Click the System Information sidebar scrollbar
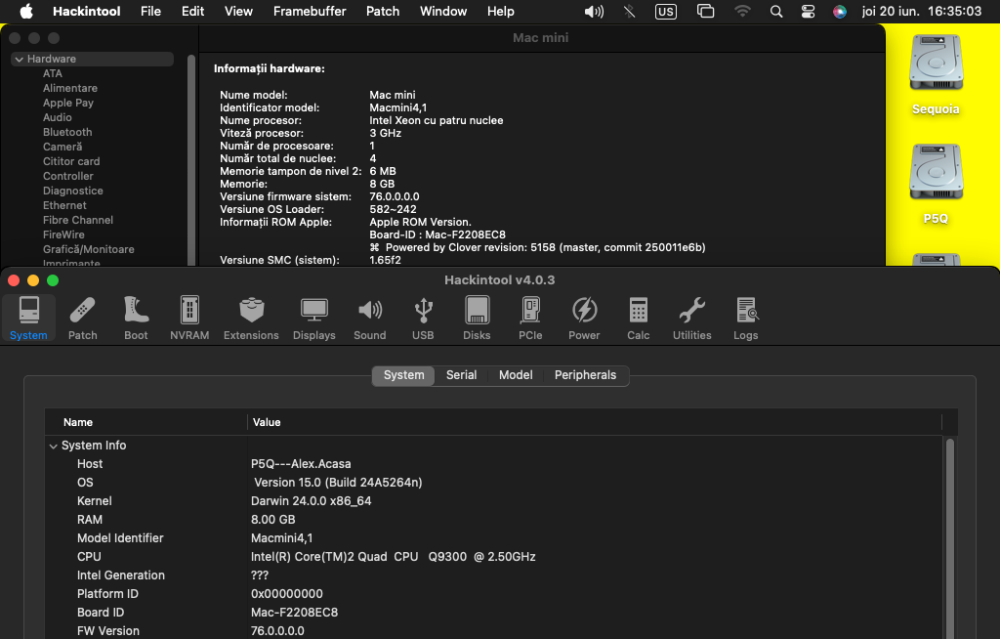Image resolution: width=1000 pixels, height=639 pixels. pyautogui.click(x=191, y=159)
